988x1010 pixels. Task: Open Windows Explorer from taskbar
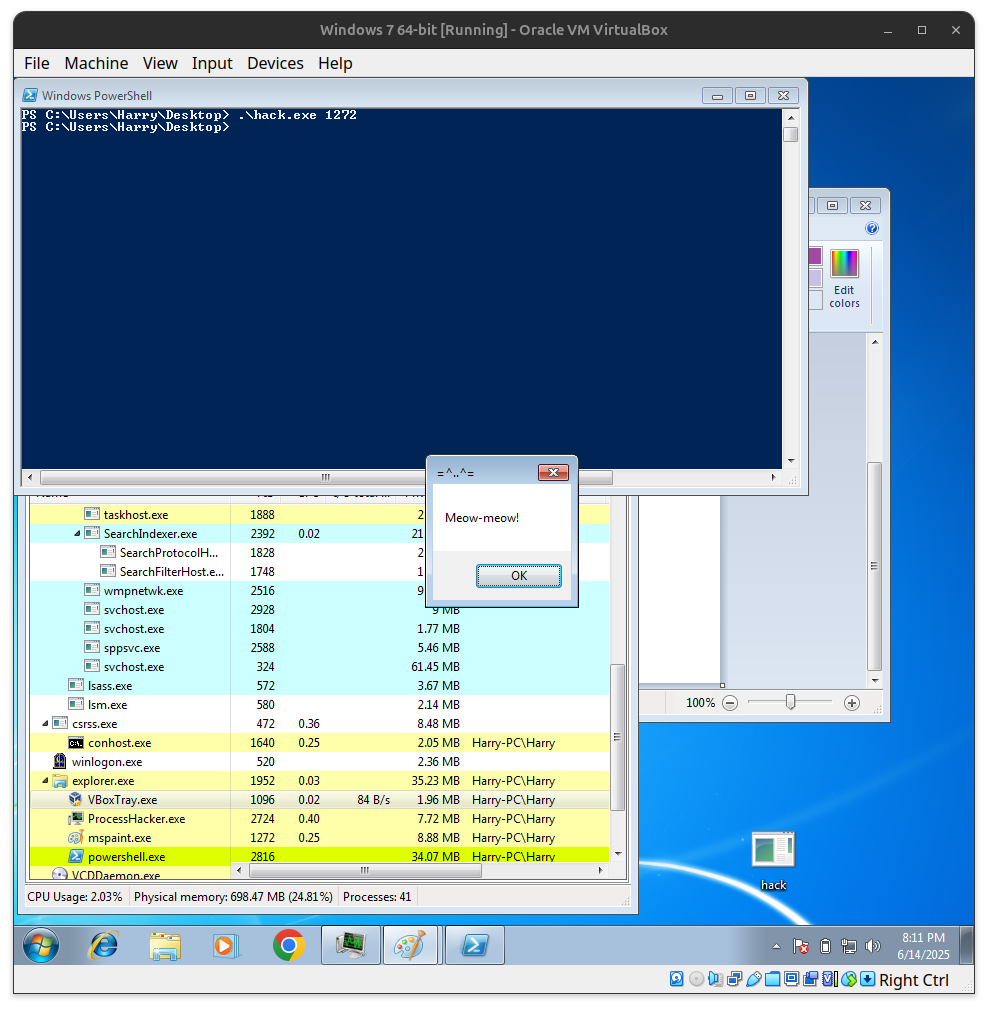(x=164, y=946)
